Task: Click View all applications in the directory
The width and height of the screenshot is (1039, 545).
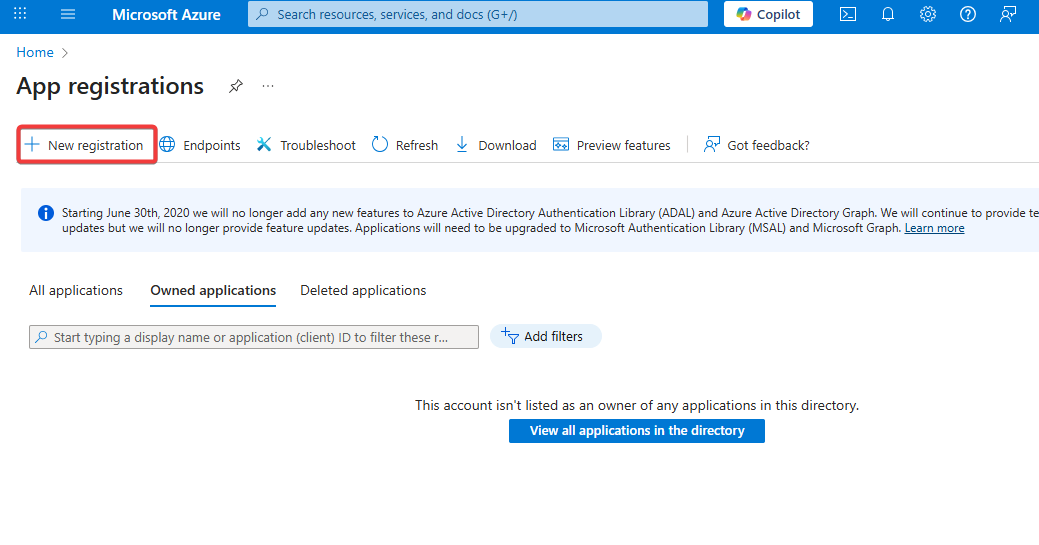Action: pos(636,431)
